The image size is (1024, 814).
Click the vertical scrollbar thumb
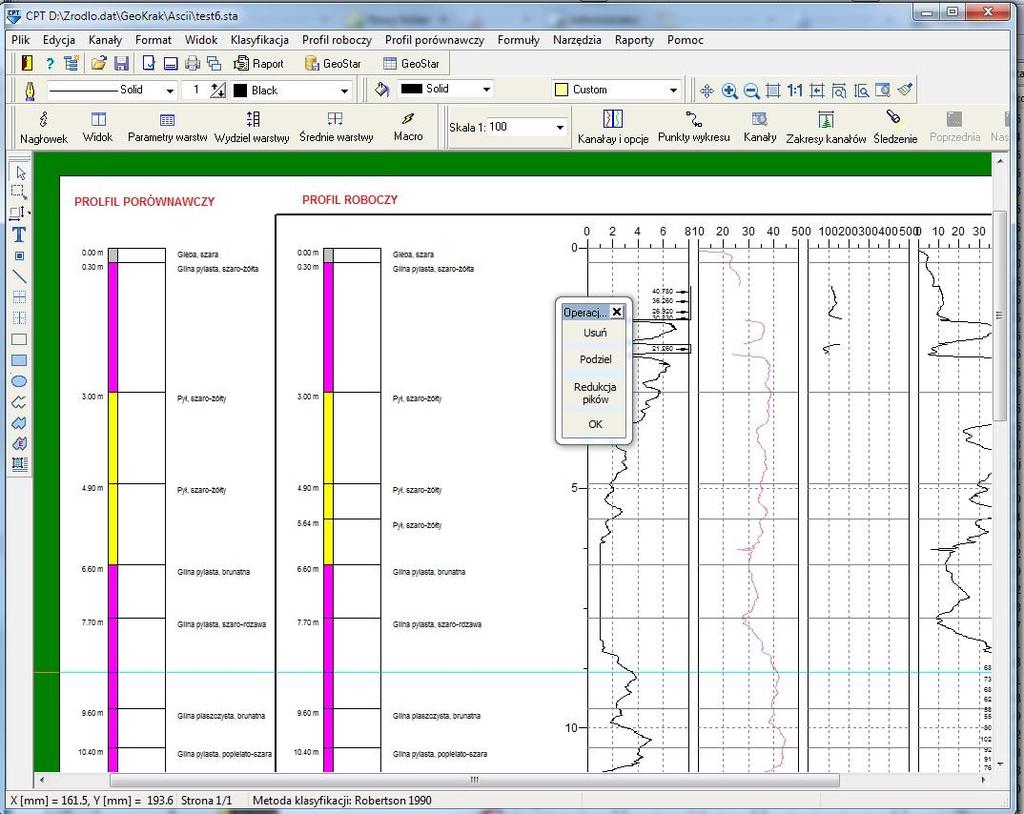click(999, 316)
